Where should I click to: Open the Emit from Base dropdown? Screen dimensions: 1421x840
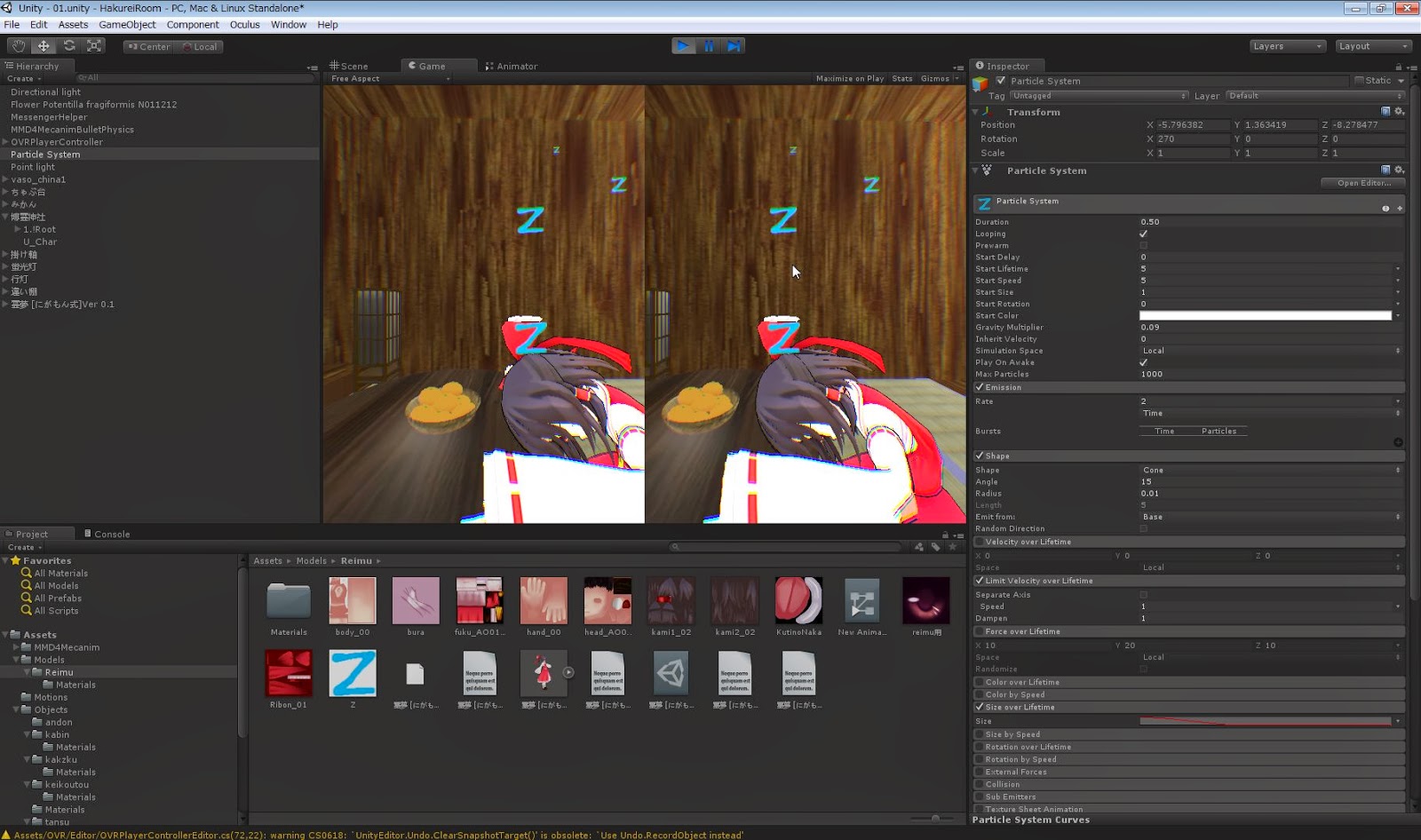point(1271,517)
